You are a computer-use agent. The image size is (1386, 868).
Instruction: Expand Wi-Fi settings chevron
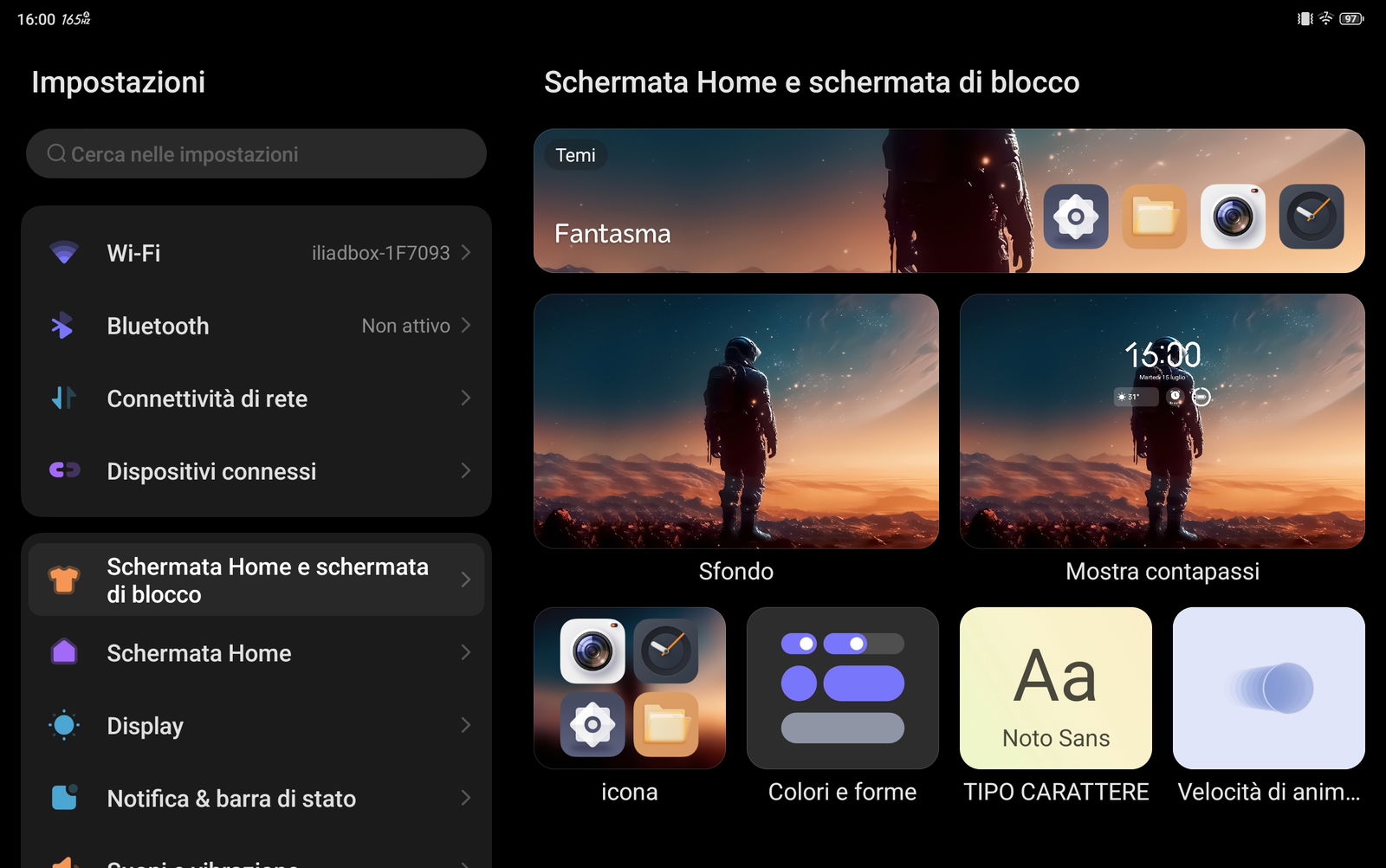click(466, 252)
